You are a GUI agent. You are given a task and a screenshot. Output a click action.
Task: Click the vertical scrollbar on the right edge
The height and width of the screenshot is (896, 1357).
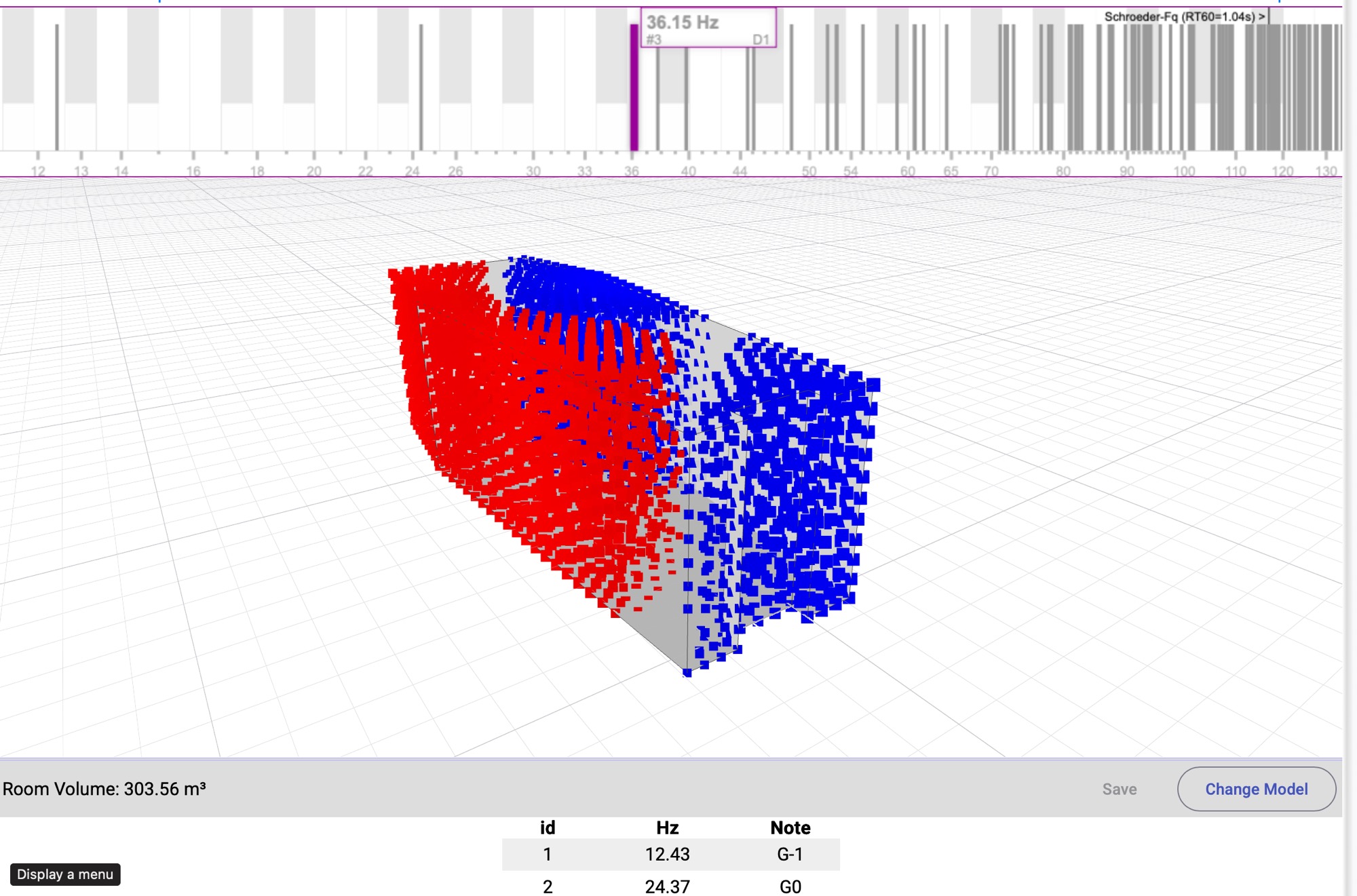click(x=1350, y=448)
